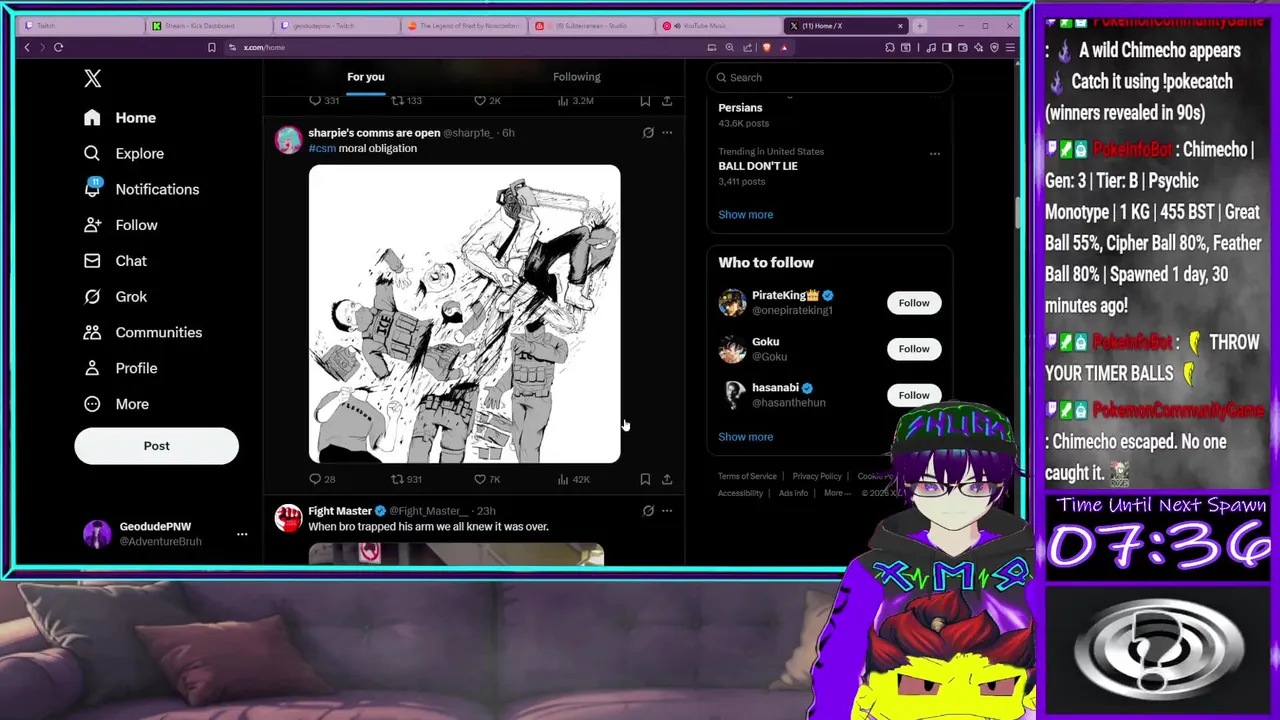1280x720 pixels.
Task: Open sharpie's profile avatar
Action: click(x=289, y=140)
